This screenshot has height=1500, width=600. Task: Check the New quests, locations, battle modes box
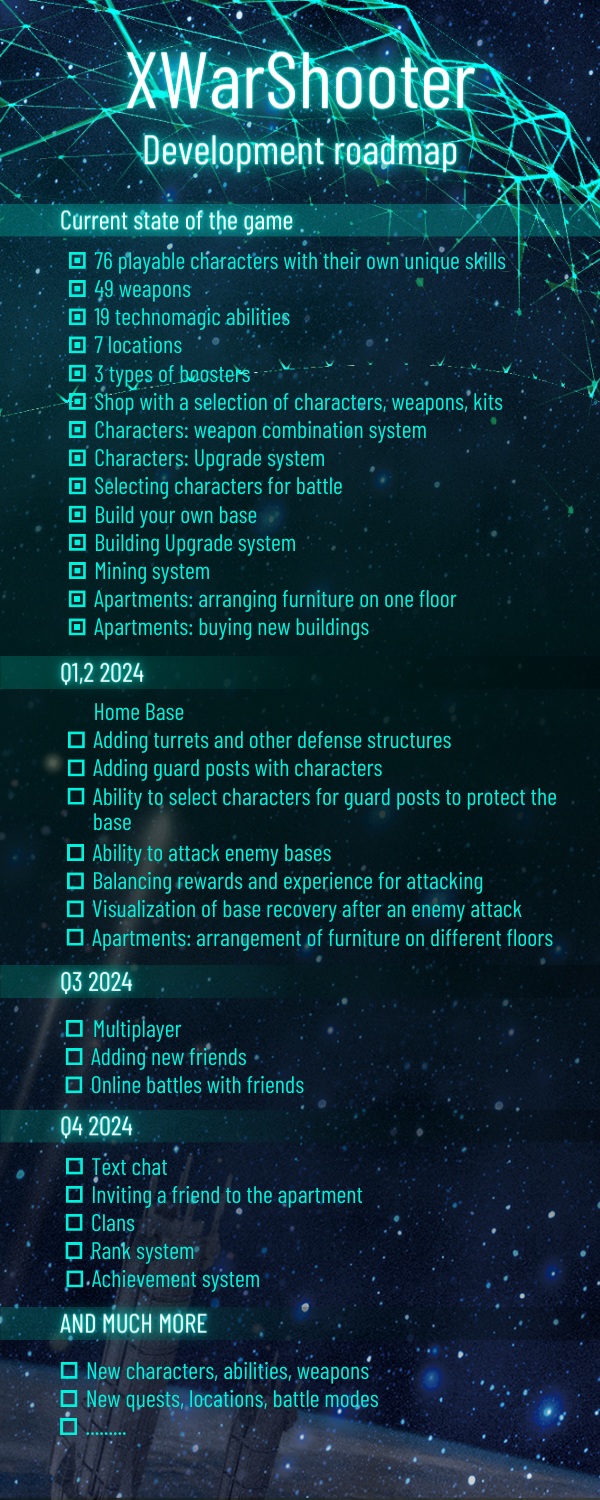point(70,1399)
